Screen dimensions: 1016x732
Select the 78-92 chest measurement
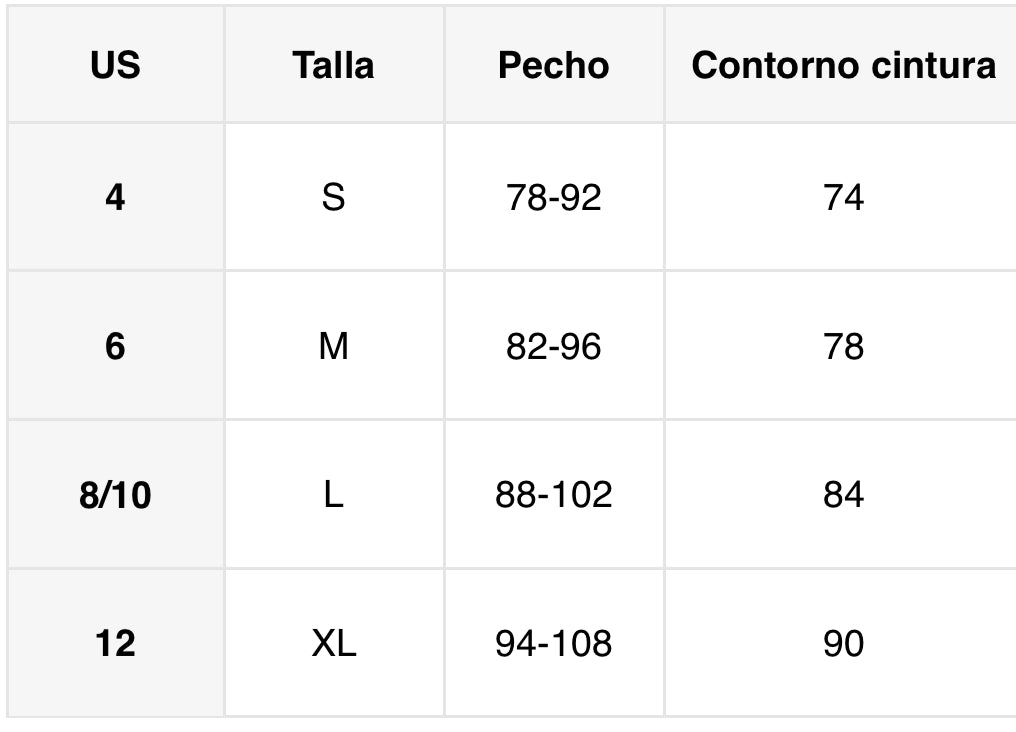(x=553, y=197)
